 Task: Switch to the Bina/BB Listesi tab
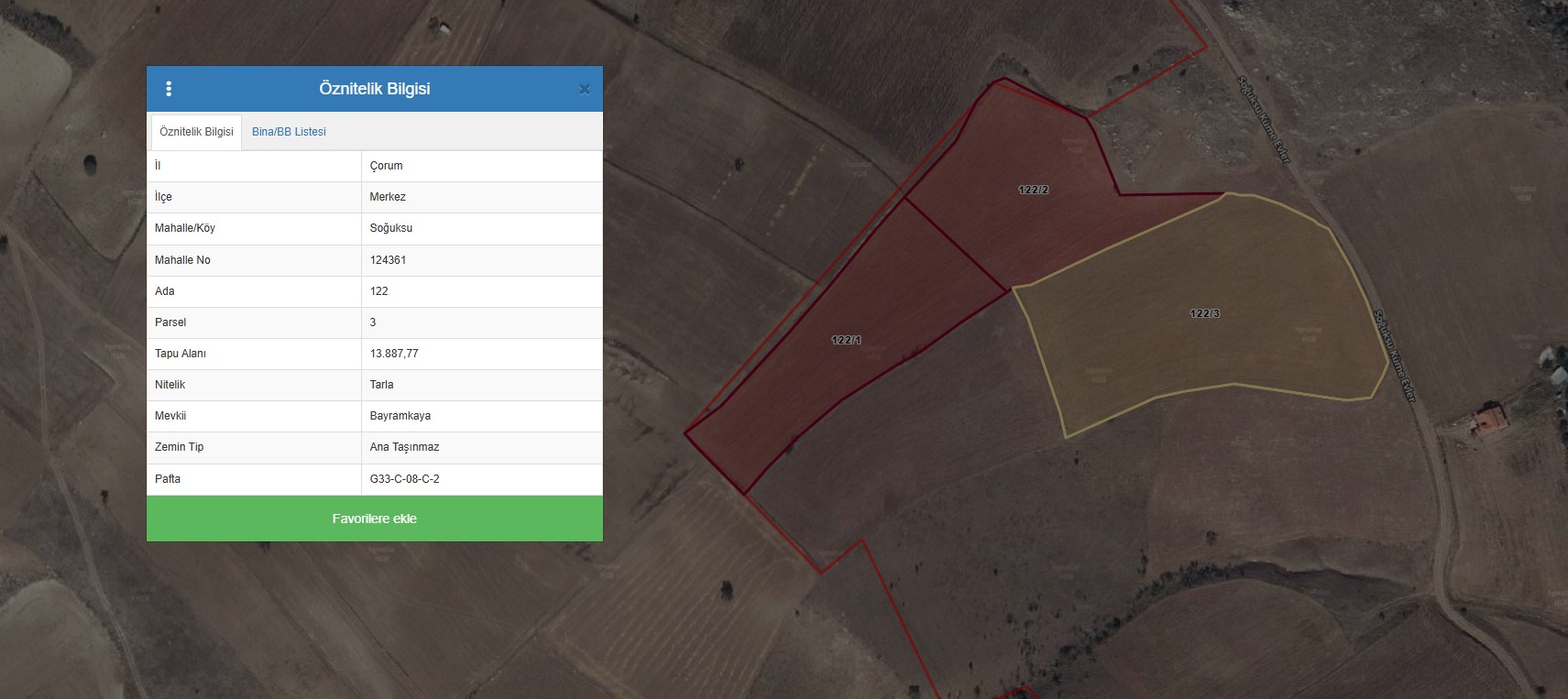coord(289,132)
